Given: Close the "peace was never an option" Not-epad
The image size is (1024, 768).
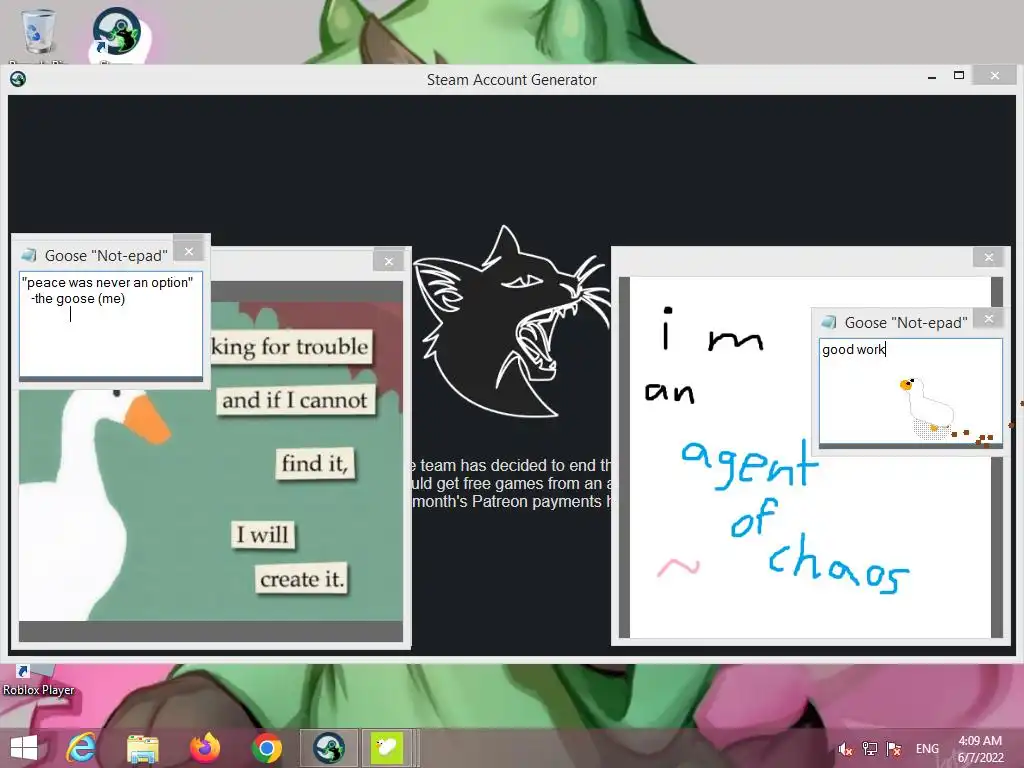Looking at the screenshot, I should pos(189,251).
